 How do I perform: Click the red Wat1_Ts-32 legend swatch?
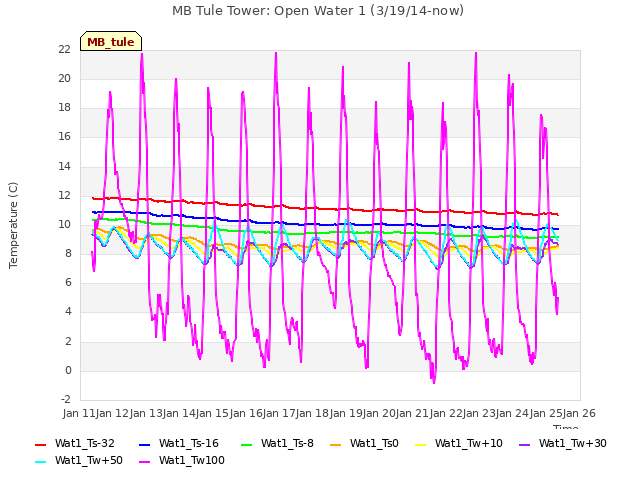click(x=41, y=445)
